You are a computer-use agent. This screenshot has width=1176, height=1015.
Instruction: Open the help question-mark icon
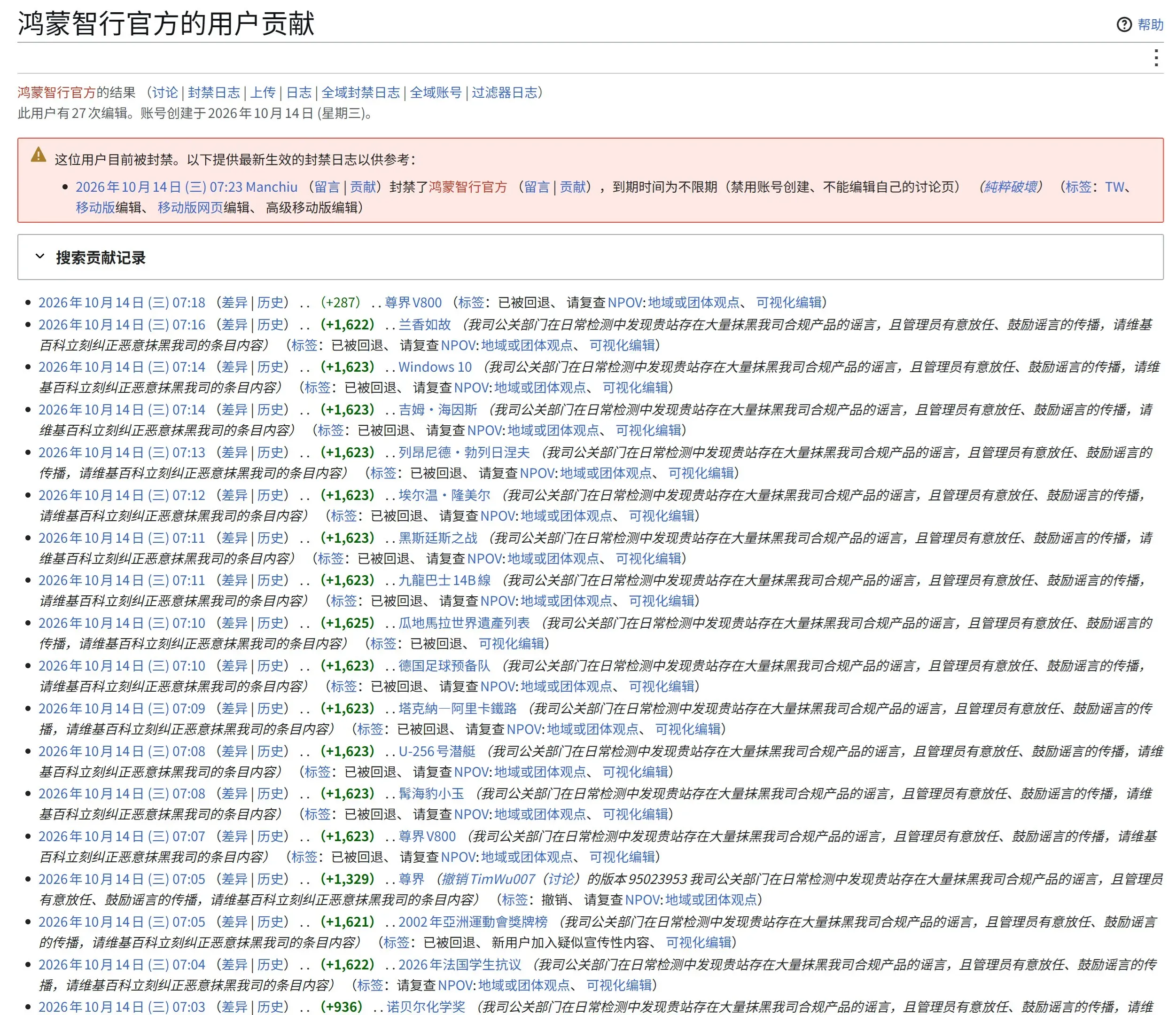[x=1124, y=24]
